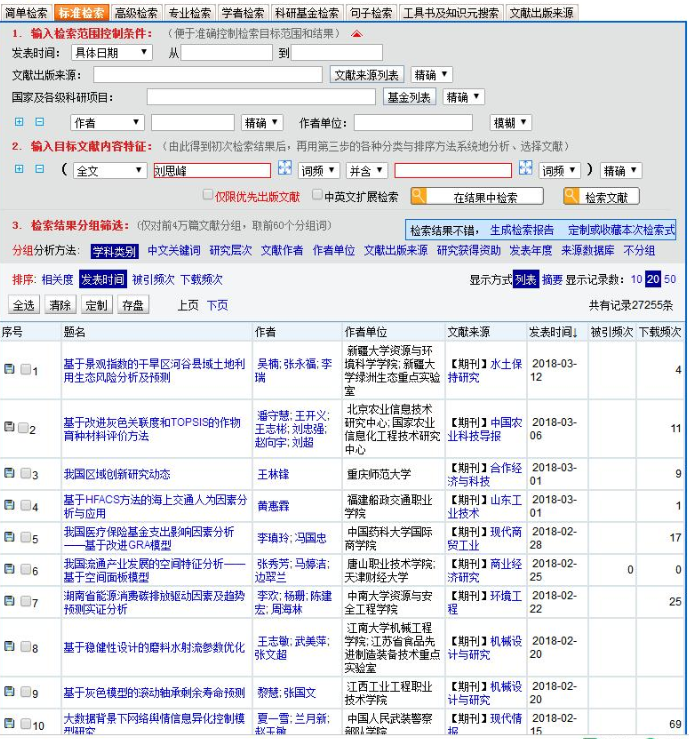Screen dimensions: 689x739
Task: Open 全文 search field dropdown
Action: (109, 171)
